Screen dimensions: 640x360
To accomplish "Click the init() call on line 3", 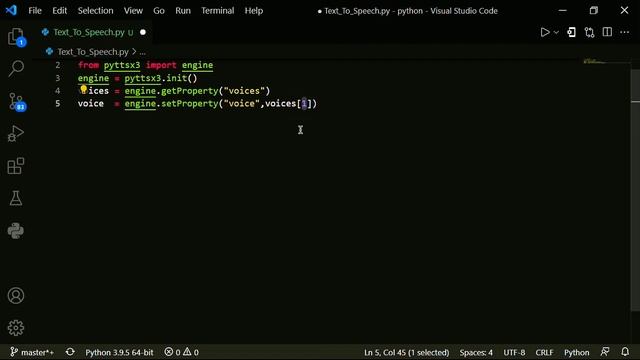I will (x=182, y=78).
